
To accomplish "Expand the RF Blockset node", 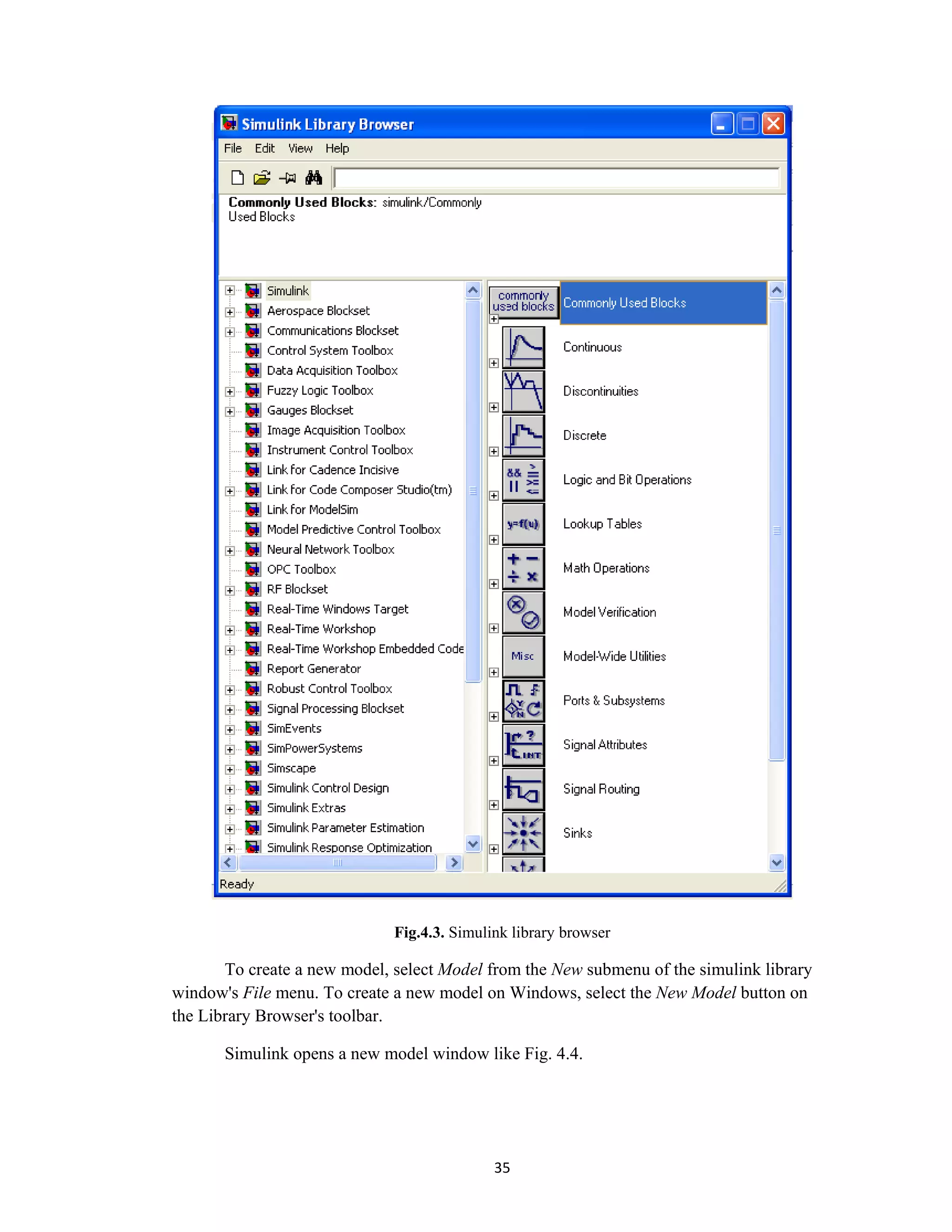I will point(230,590).
